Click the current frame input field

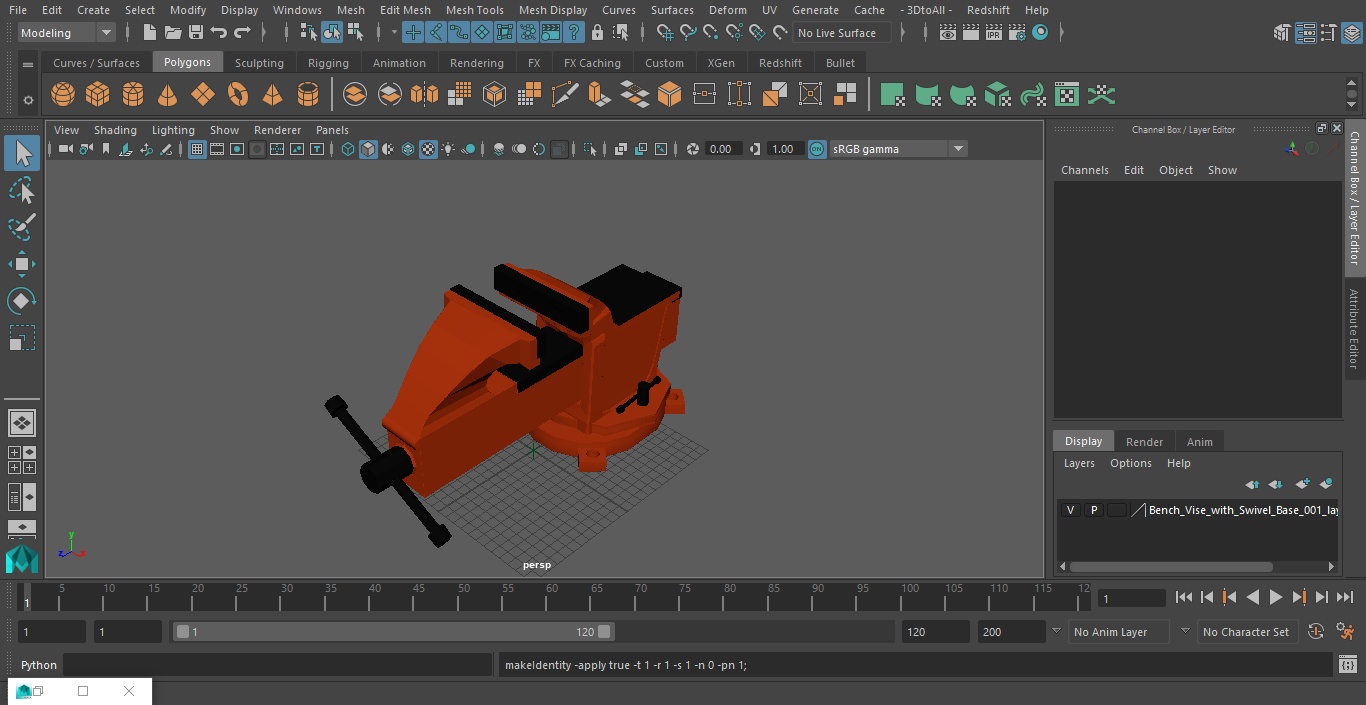point(1132,598)
